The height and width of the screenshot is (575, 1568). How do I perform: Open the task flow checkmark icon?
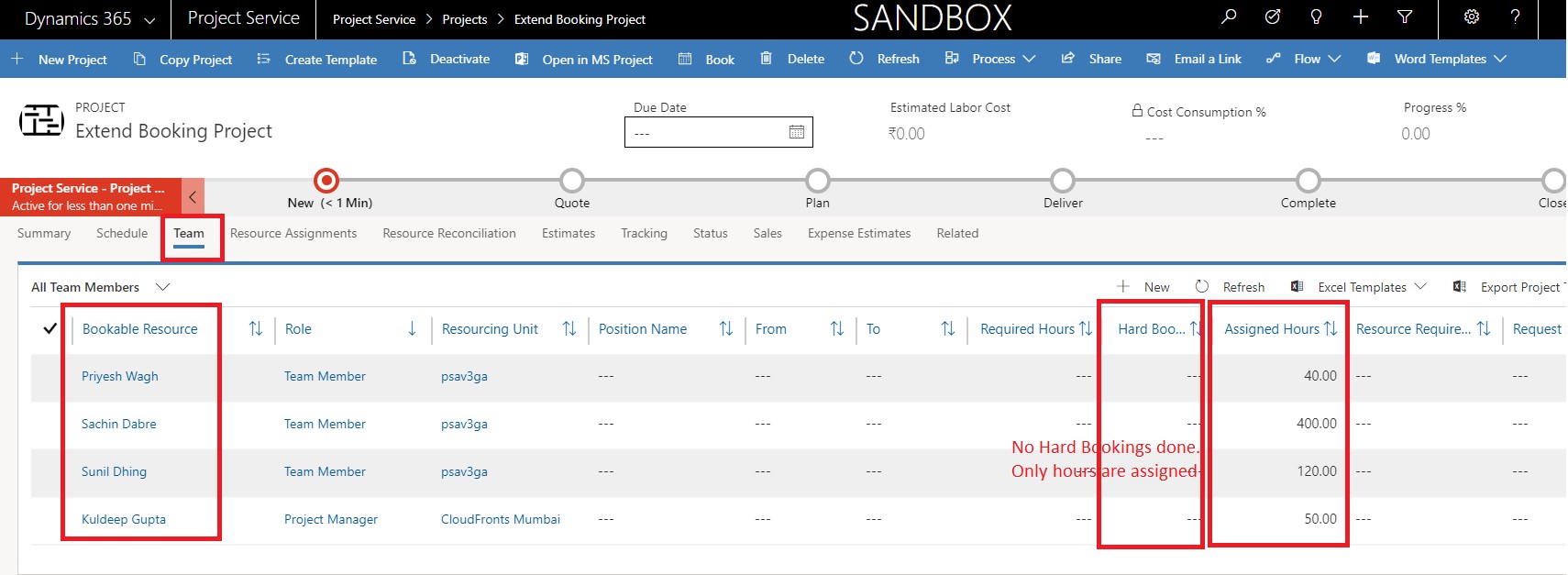tap(1273, 17)
